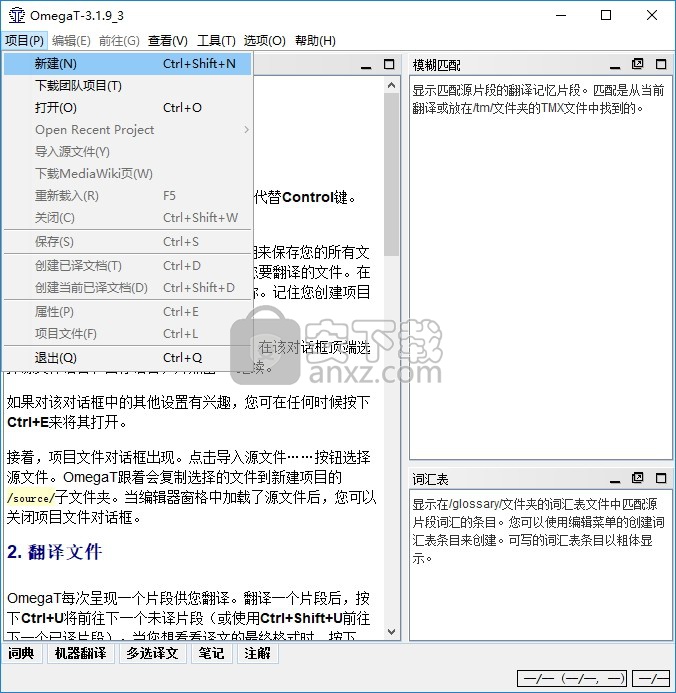Minimize the OmegaT window
This screenshot has width=676, height=693.
pyautogui.click(x=561, y=15)
